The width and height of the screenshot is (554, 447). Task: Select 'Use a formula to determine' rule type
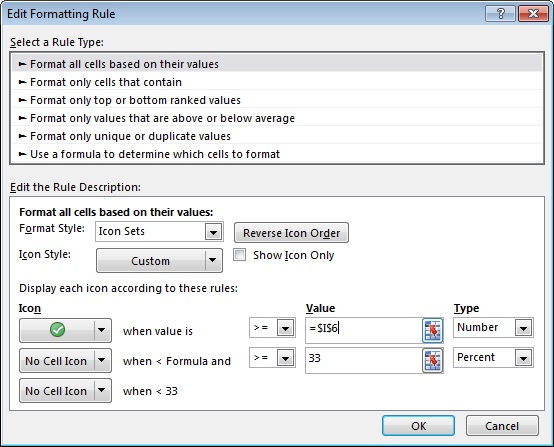click(277, 154)
